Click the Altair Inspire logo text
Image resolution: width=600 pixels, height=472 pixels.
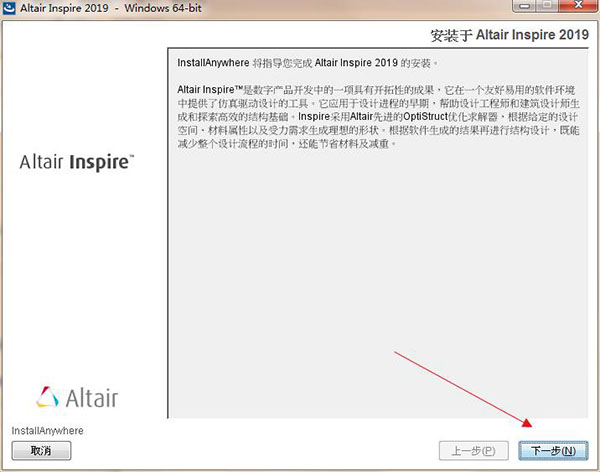(77, 162)
